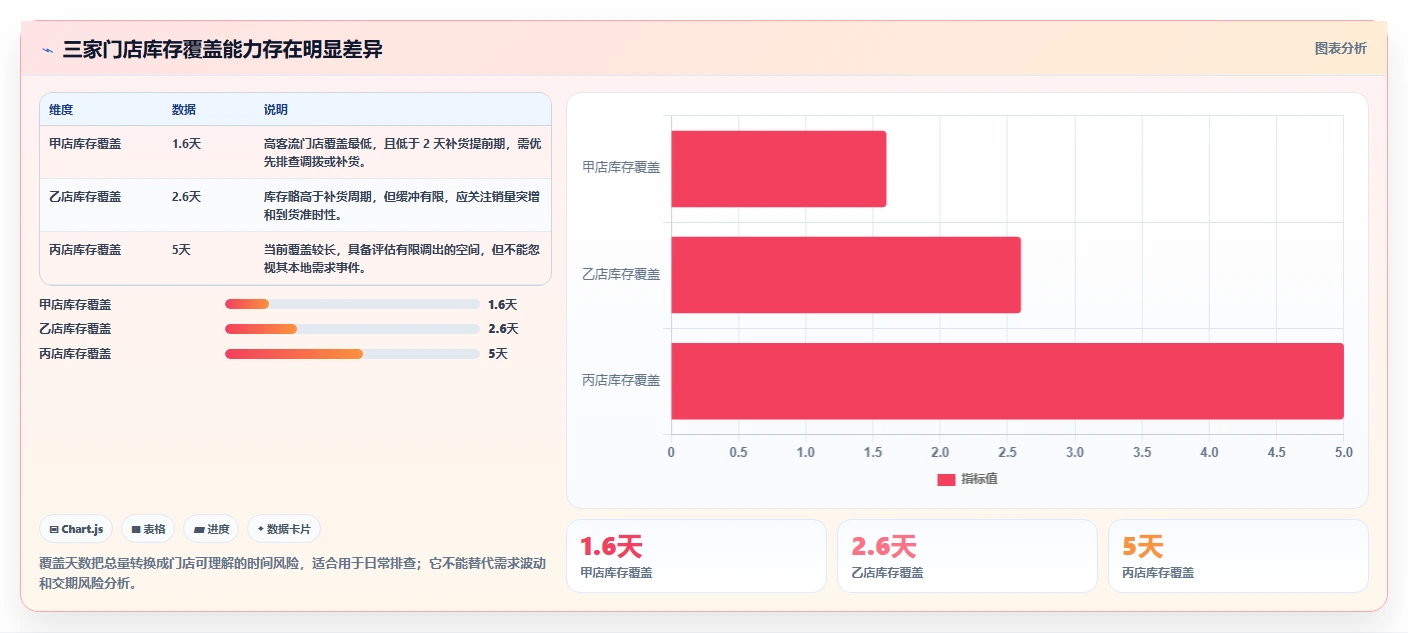This screenshot has height=633, width=1408.
Task: Click the 2.6天 table cell
Action: pos(186,196)
